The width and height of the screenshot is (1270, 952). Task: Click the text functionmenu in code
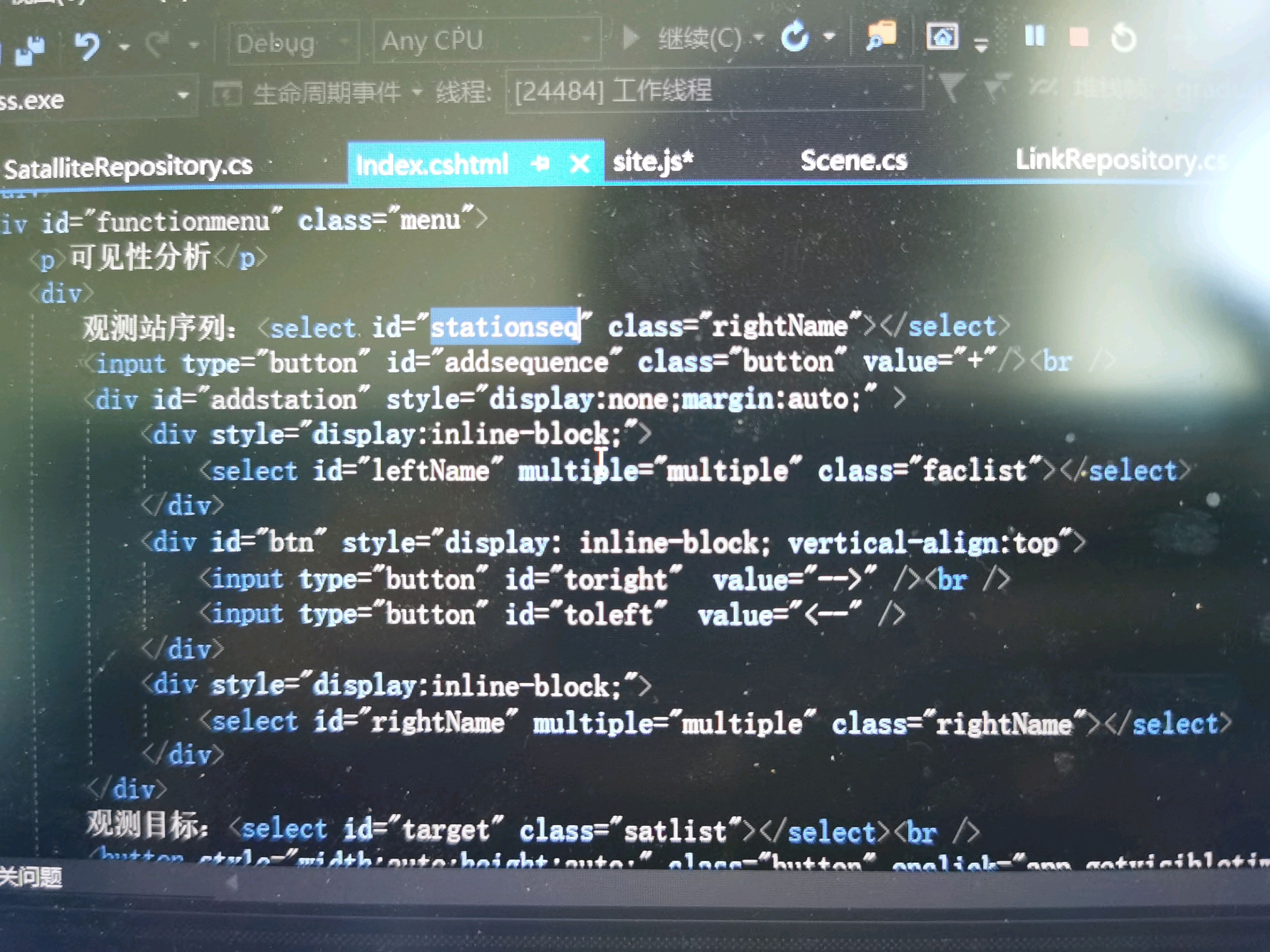click(182, 222)
